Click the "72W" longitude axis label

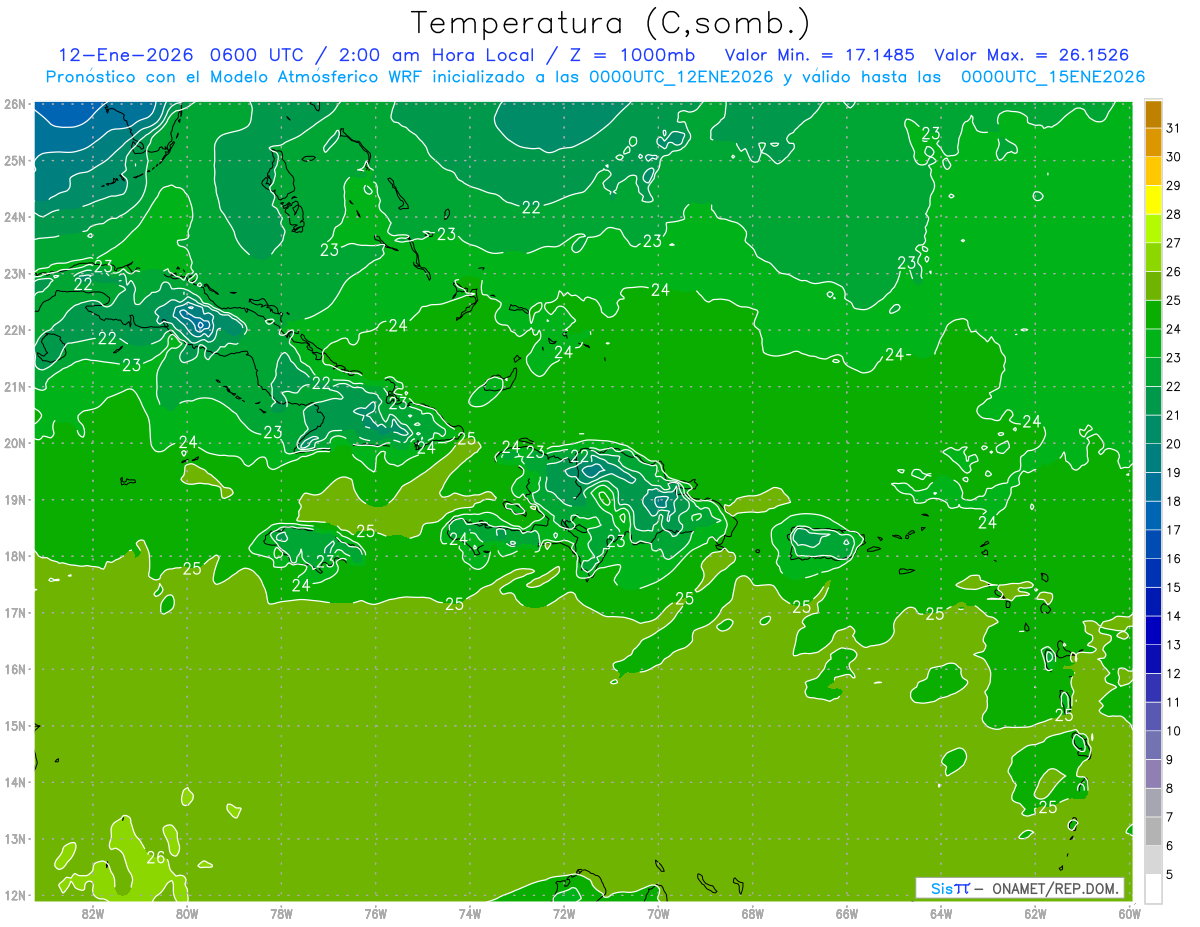(x=564, y=913)
